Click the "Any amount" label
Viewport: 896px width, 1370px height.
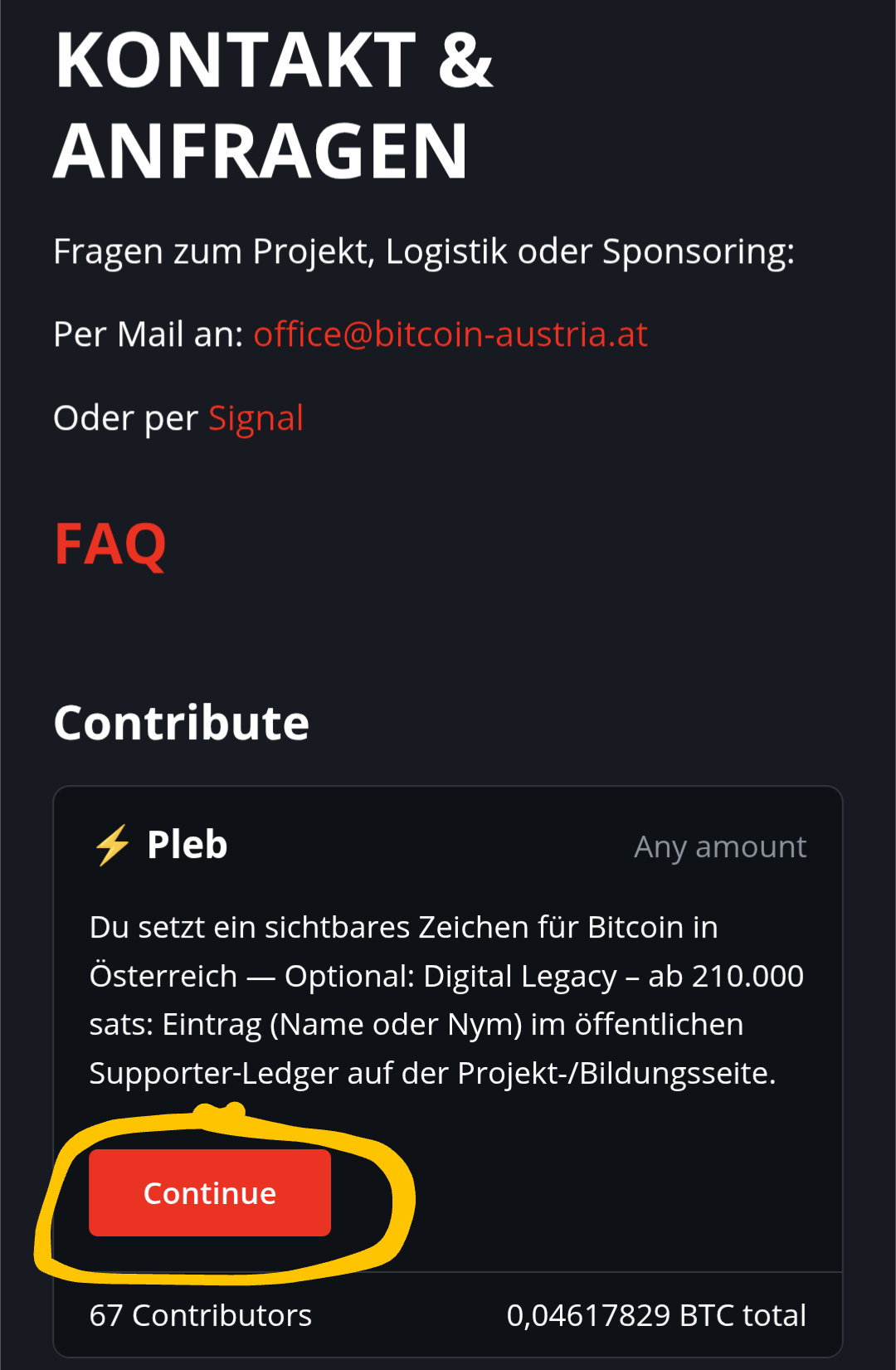pos(720,847)
